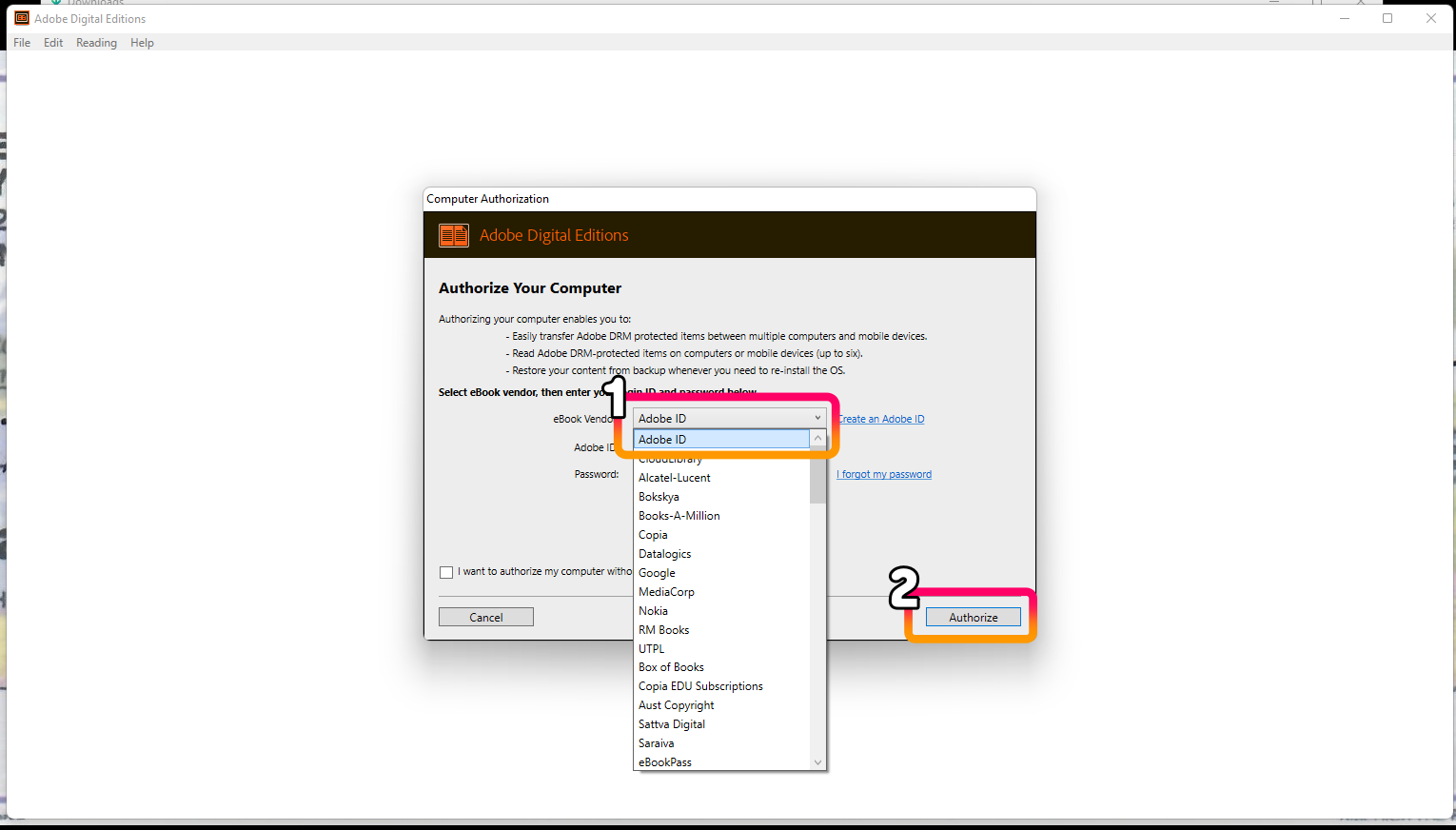Click vendor list scroll down arrow
Screen dimensions: 1456x830
tap(817, 762)
